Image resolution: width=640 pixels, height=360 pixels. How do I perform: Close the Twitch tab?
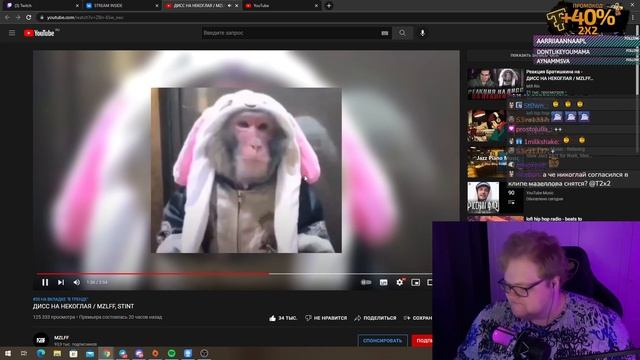[77, 6]
